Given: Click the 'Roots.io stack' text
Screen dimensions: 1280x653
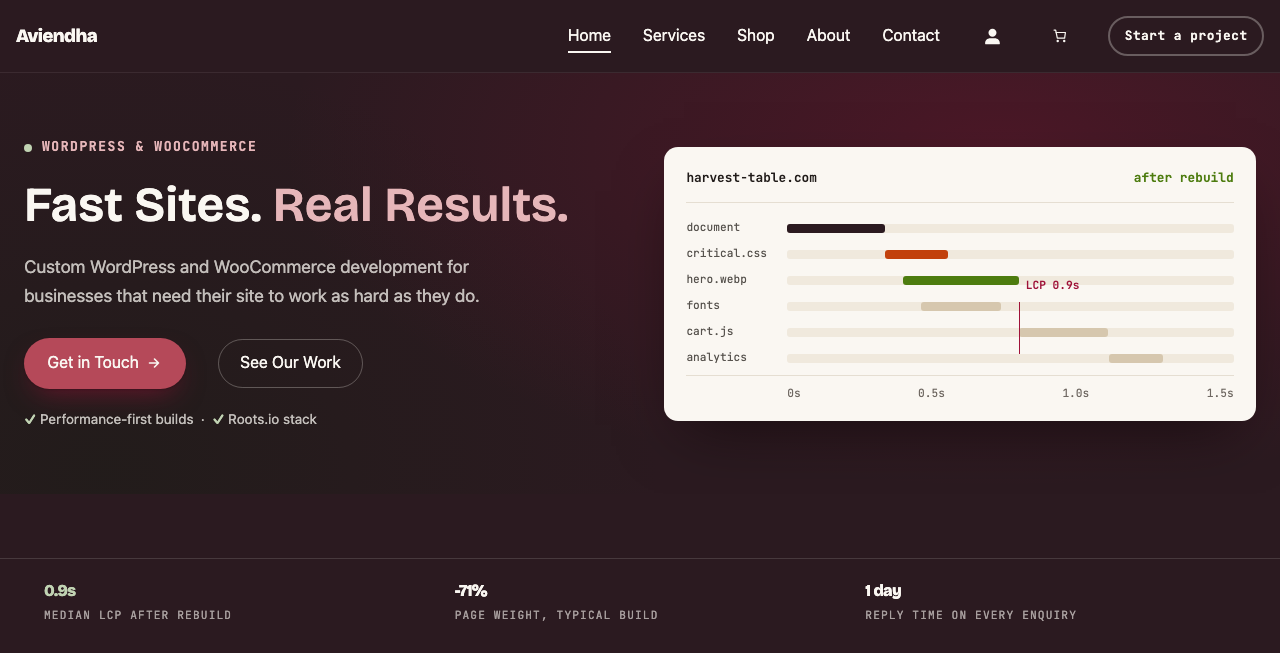Looking at the screenshot, I should [272, 419].
